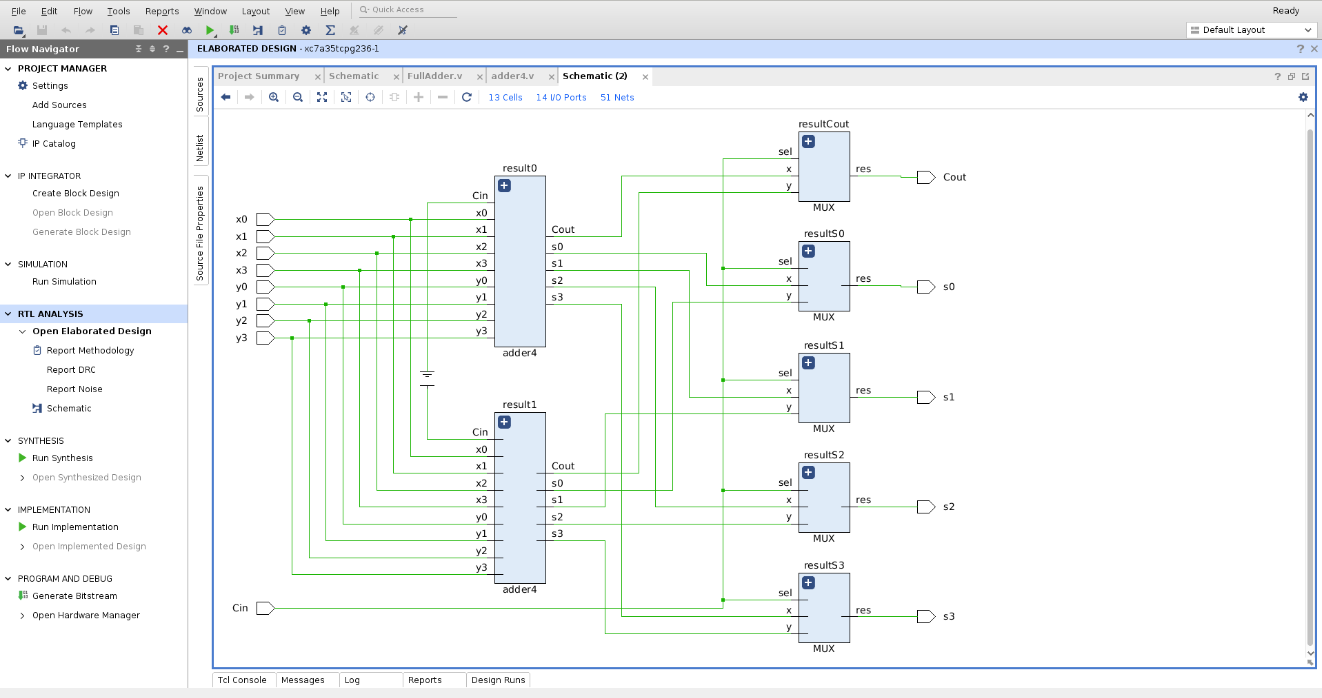The height and width of the screenshot is (698, 1322).
Task: Fit the schematic to the window
Action: tap(322, 97)
